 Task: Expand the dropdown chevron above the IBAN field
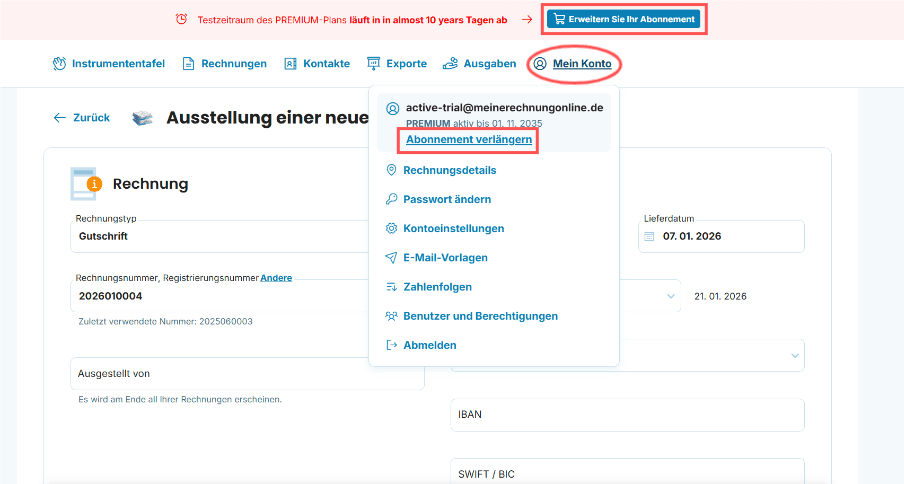(x=794, y=356)
